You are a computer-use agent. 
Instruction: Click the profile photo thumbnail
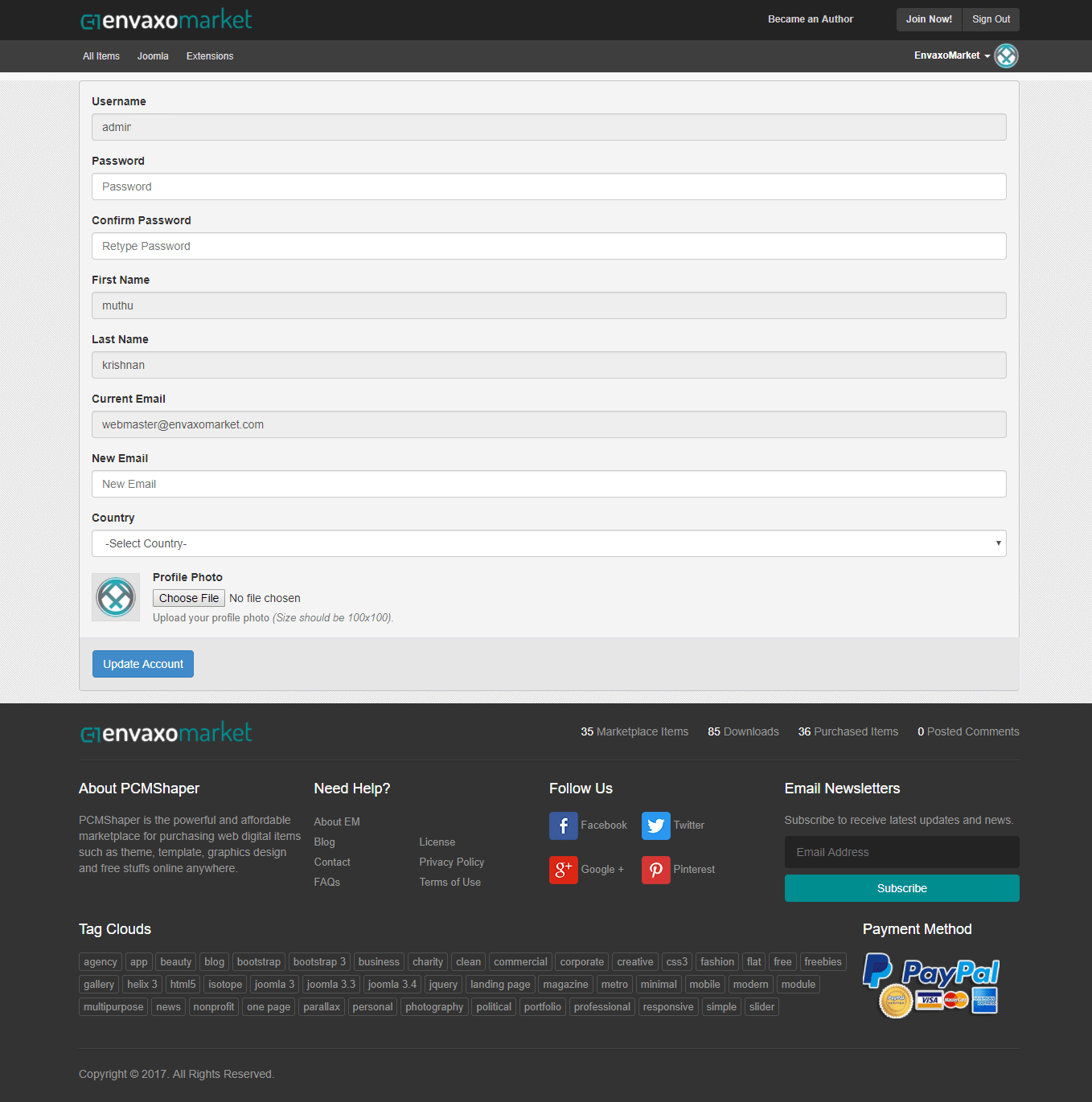tap(116, 597)
